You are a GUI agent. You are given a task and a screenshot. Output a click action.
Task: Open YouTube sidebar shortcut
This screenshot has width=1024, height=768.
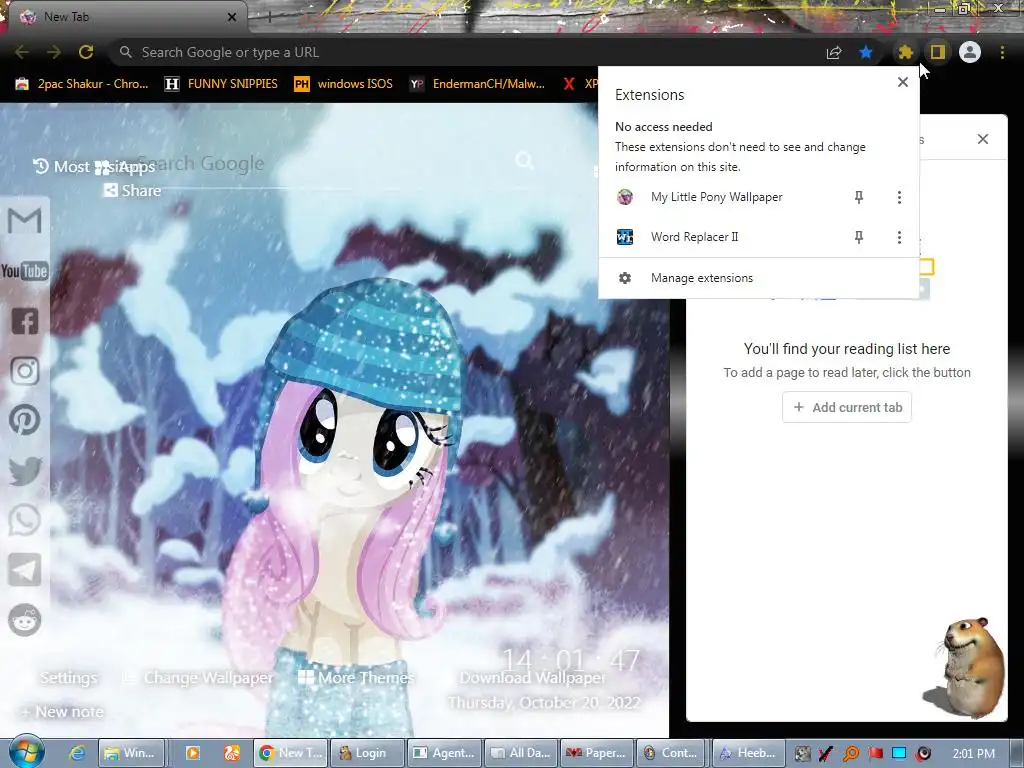tap(25, 270)
